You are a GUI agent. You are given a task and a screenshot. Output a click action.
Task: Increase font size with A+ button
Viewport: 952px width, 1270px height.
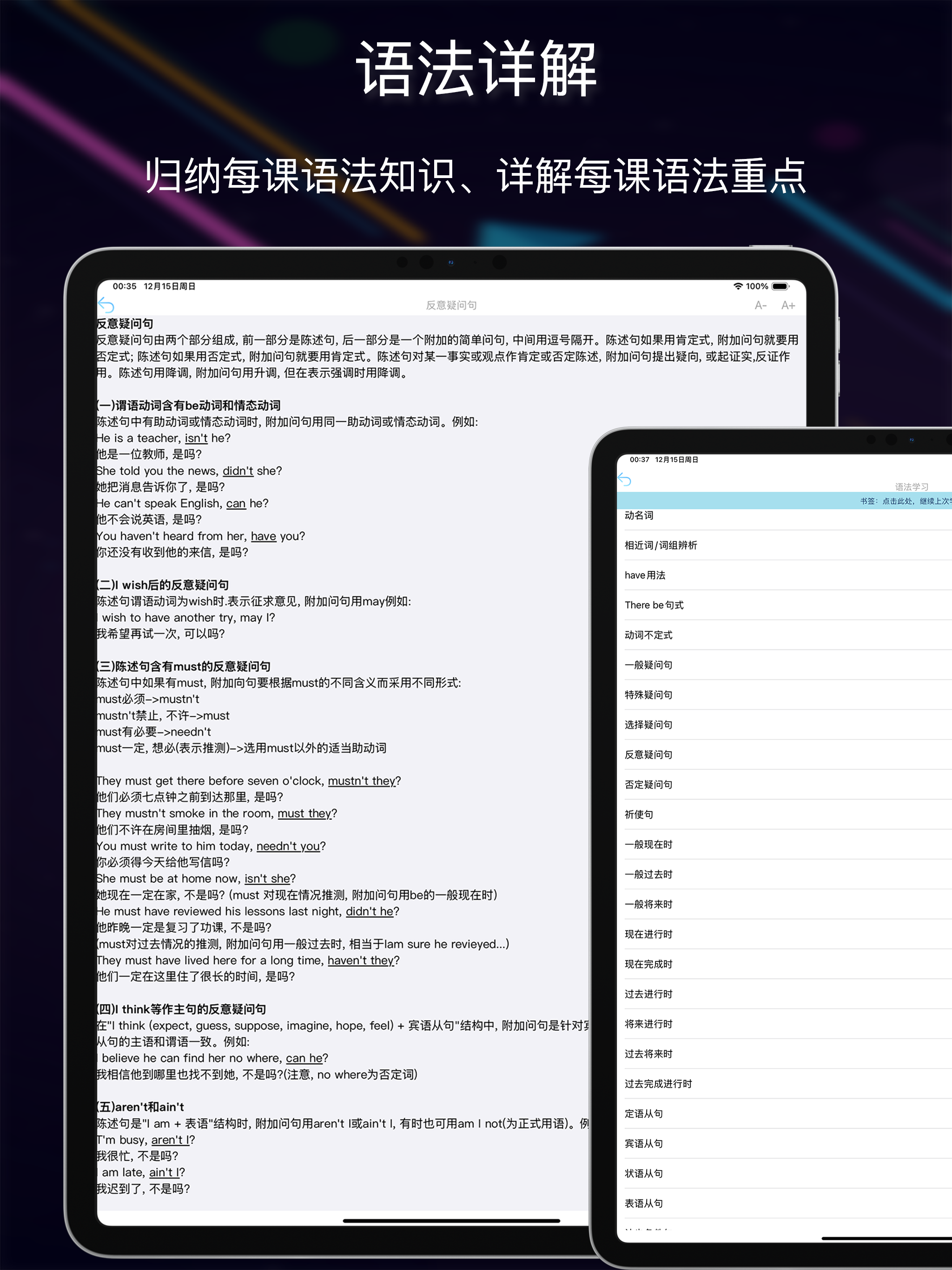point(788,305)
